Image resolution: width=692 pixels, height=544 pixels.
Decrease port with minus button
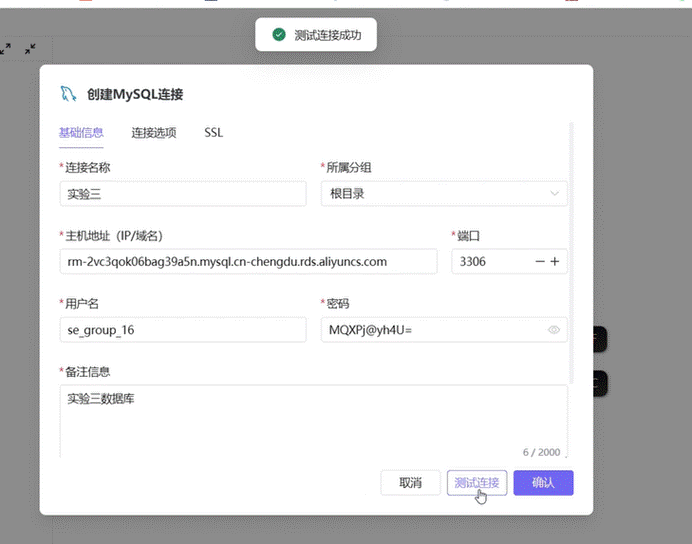(540, 262)
